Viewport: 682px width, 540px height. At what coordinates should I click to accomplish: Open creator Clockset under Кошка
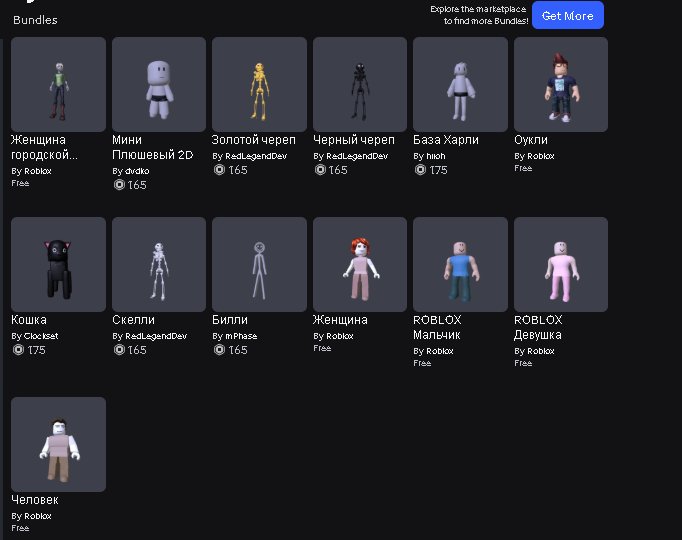pyautogui.click(x=41, y=336)
